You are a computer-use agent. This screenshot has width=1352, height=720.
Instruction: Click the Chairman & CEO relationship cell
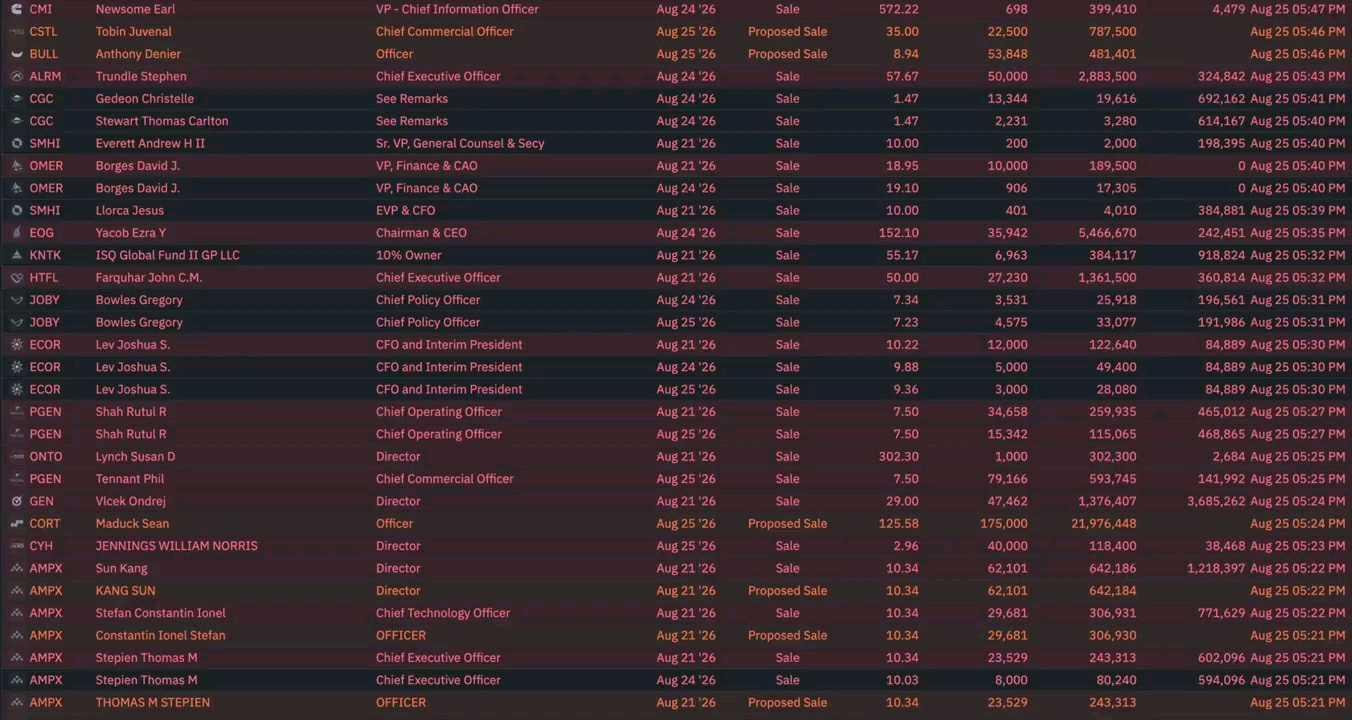tap(421, 233)
